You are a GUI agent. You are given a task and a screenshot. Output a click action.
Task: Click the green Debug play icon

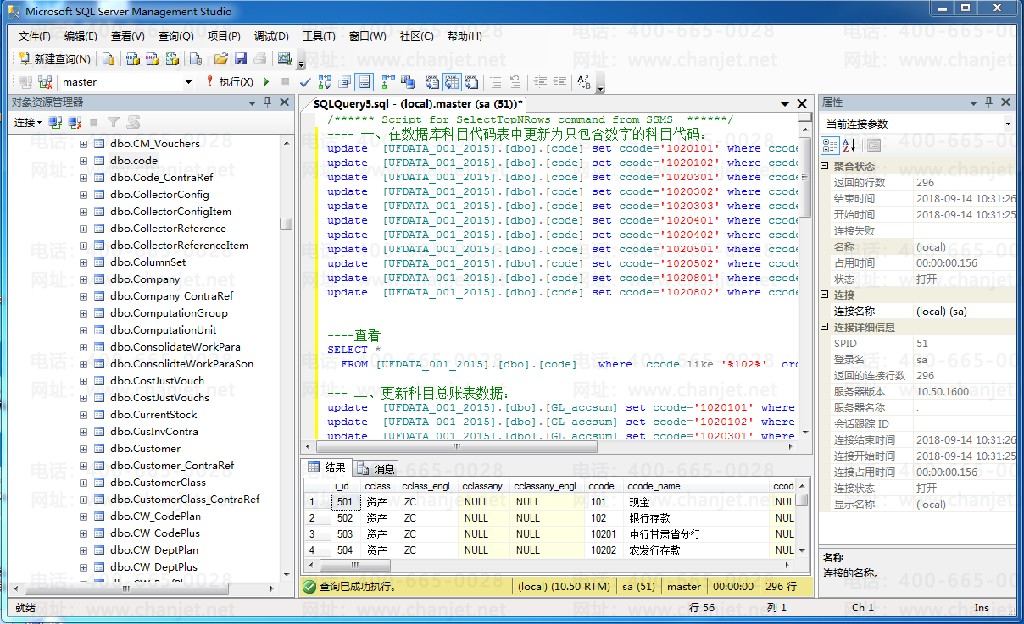(267, 82)
